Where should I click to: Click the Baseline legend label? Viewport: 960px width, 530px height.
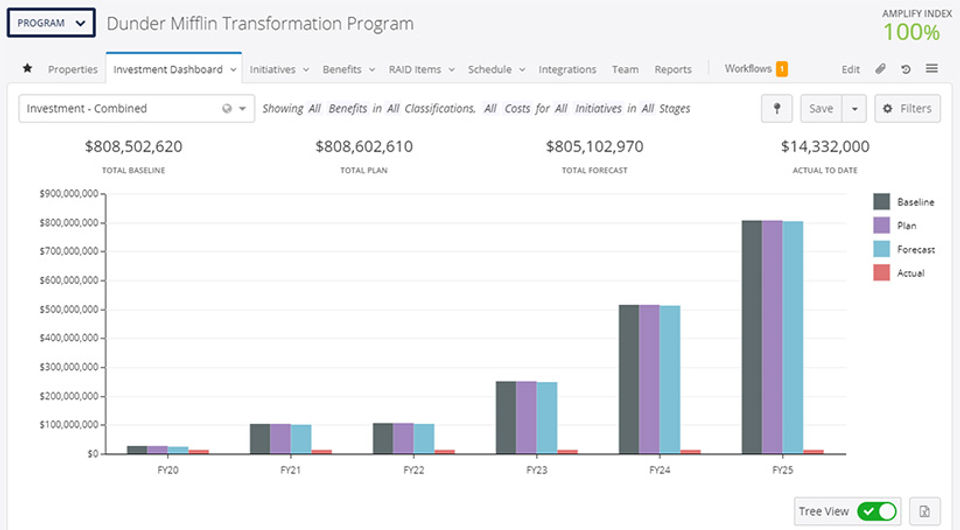pyautogui.click(x=915, y=202)
